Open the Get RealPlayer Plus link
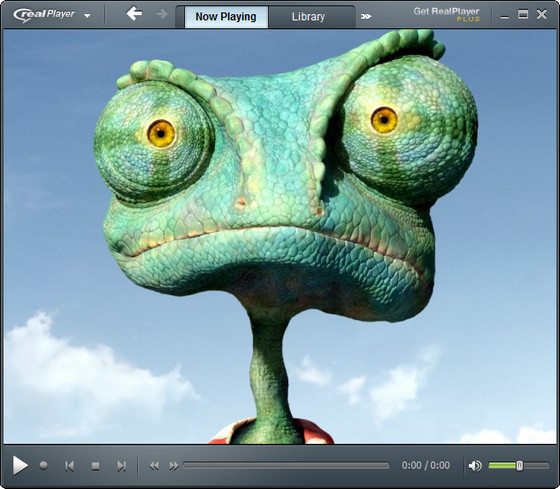Viewport: 560px width, 489px height. [446, 15]
